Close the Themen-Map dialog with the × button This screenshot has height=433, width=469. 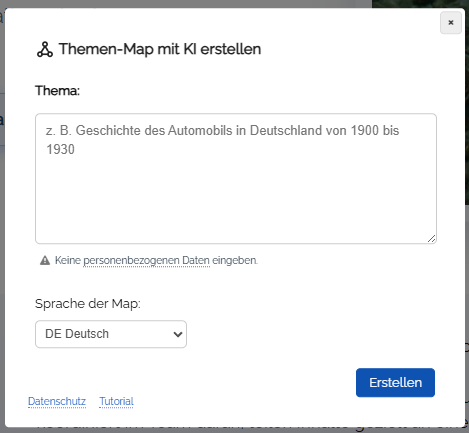[x=451, y=23]
